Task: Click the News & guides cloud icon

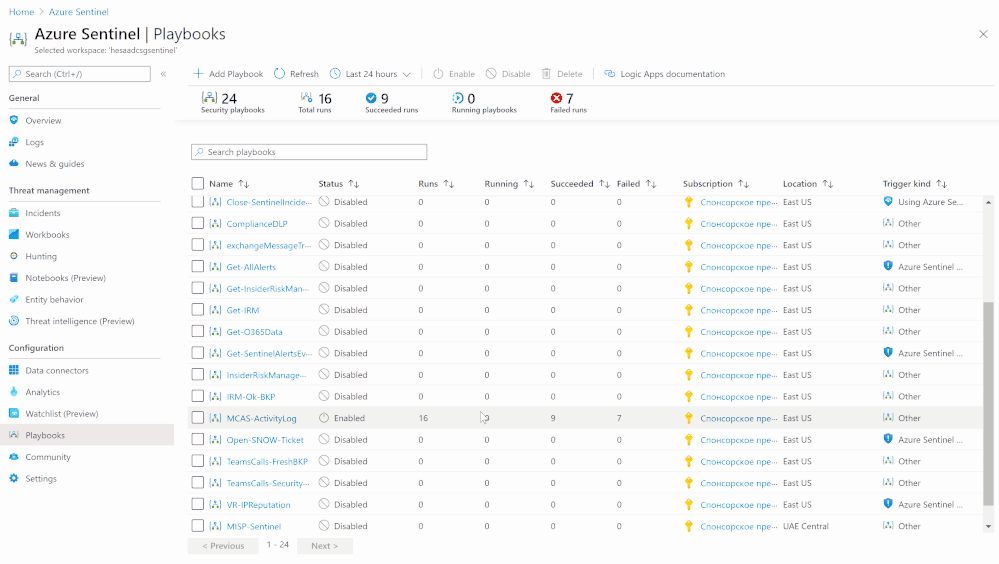Action: [x=14, y=163]
